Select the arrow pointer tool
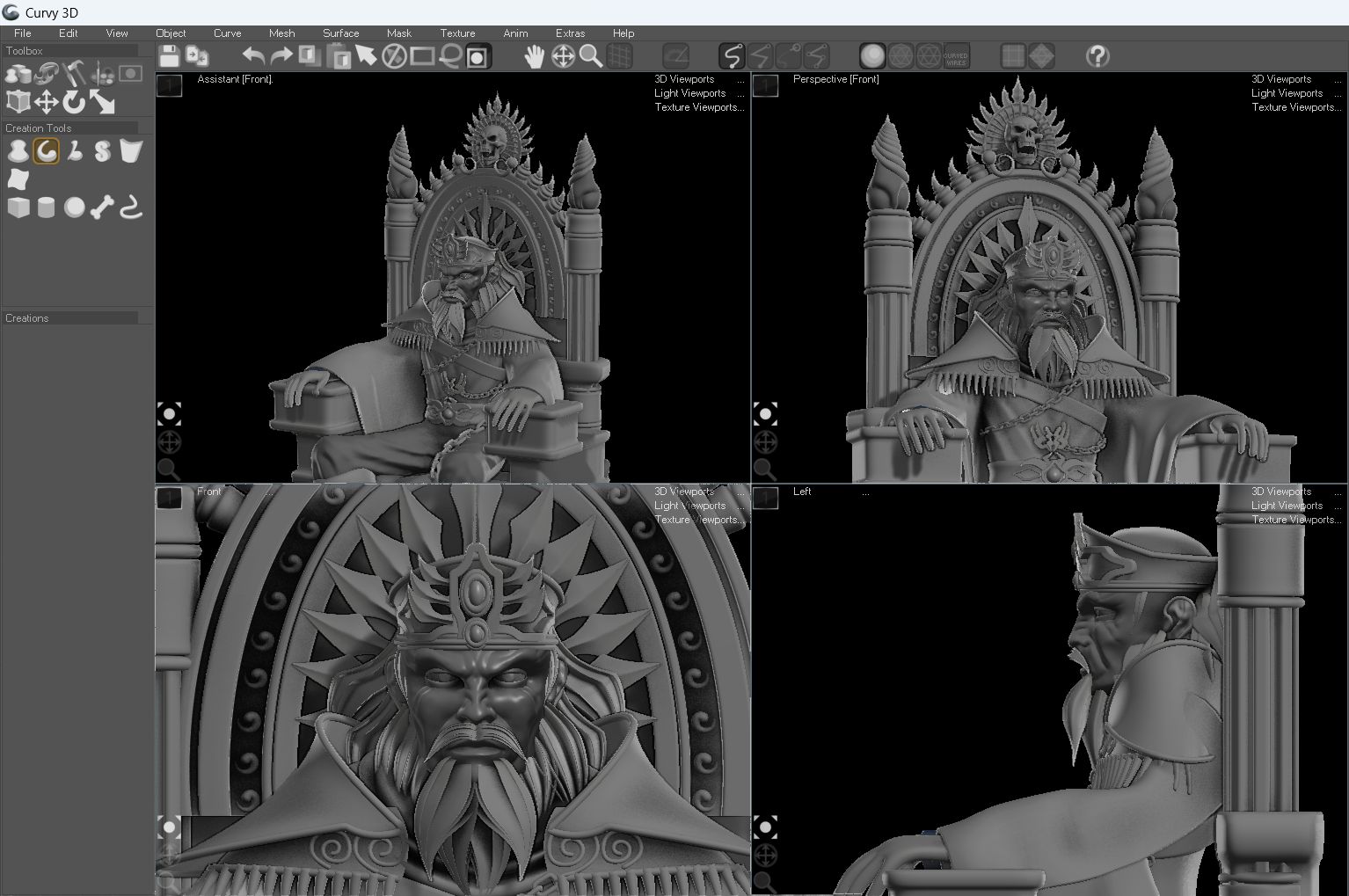Image resolution: width=1349 pixels, height=896 pixels. click(x=366, y=56)
